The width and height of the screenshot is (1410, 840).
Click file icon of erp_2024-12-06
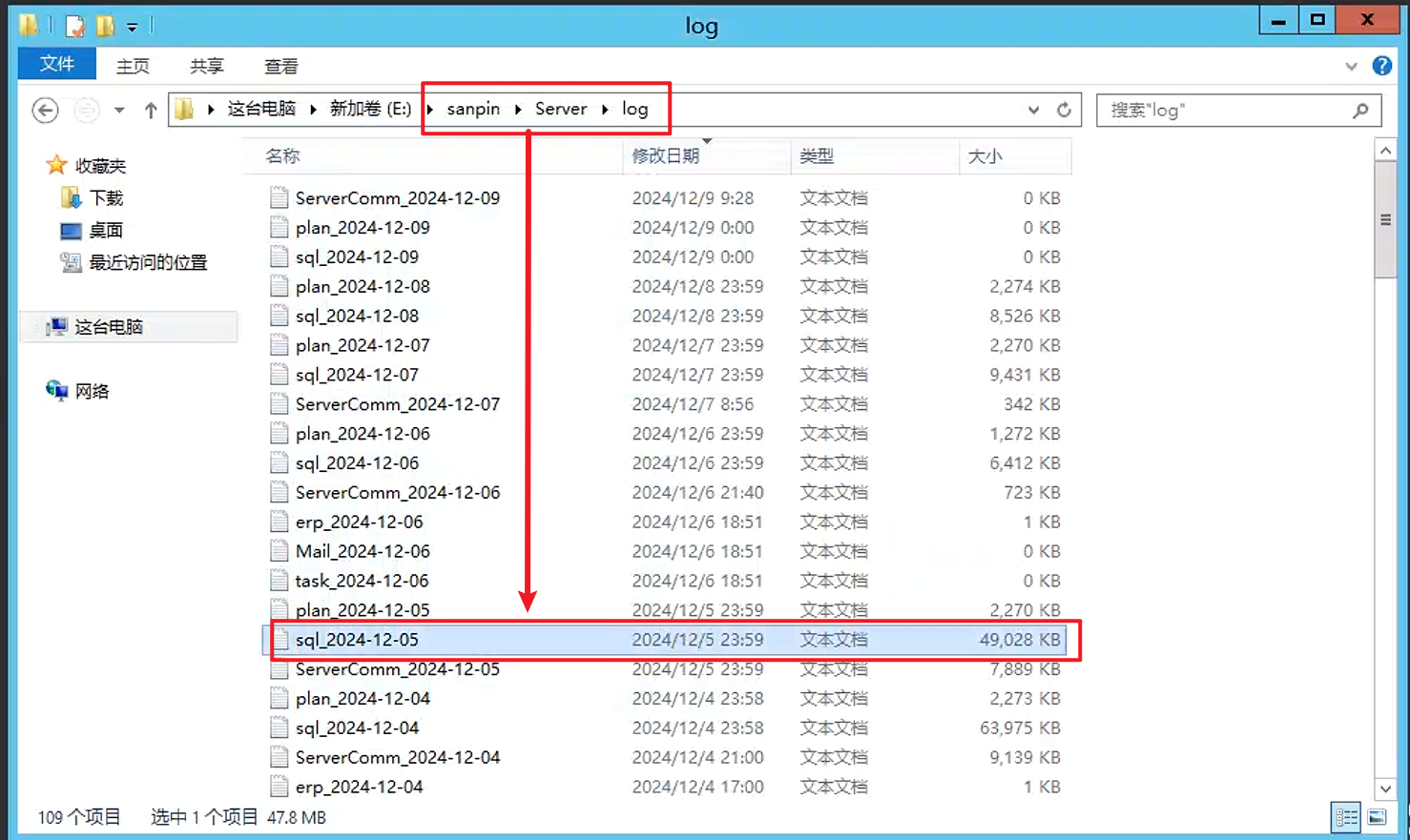click(279, 522)
